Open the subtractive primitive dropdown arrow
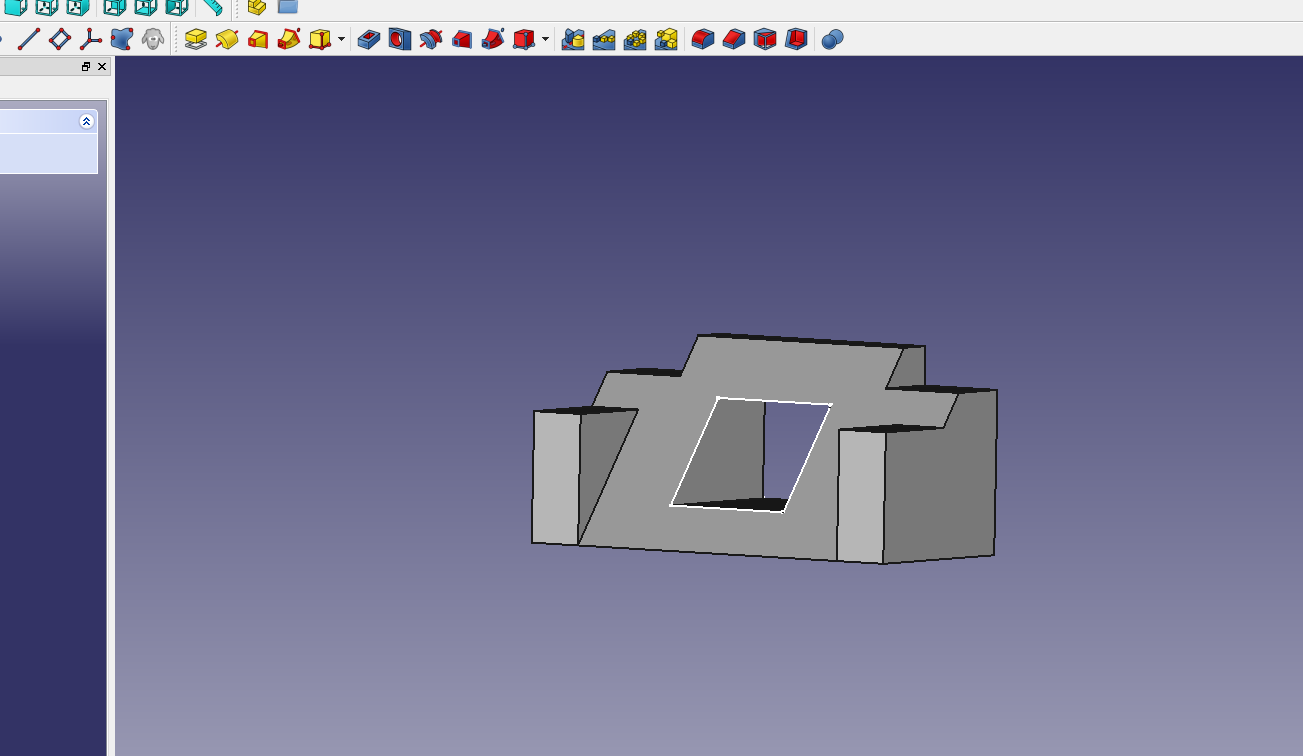 pyautogui.click(x=546, y=40)
